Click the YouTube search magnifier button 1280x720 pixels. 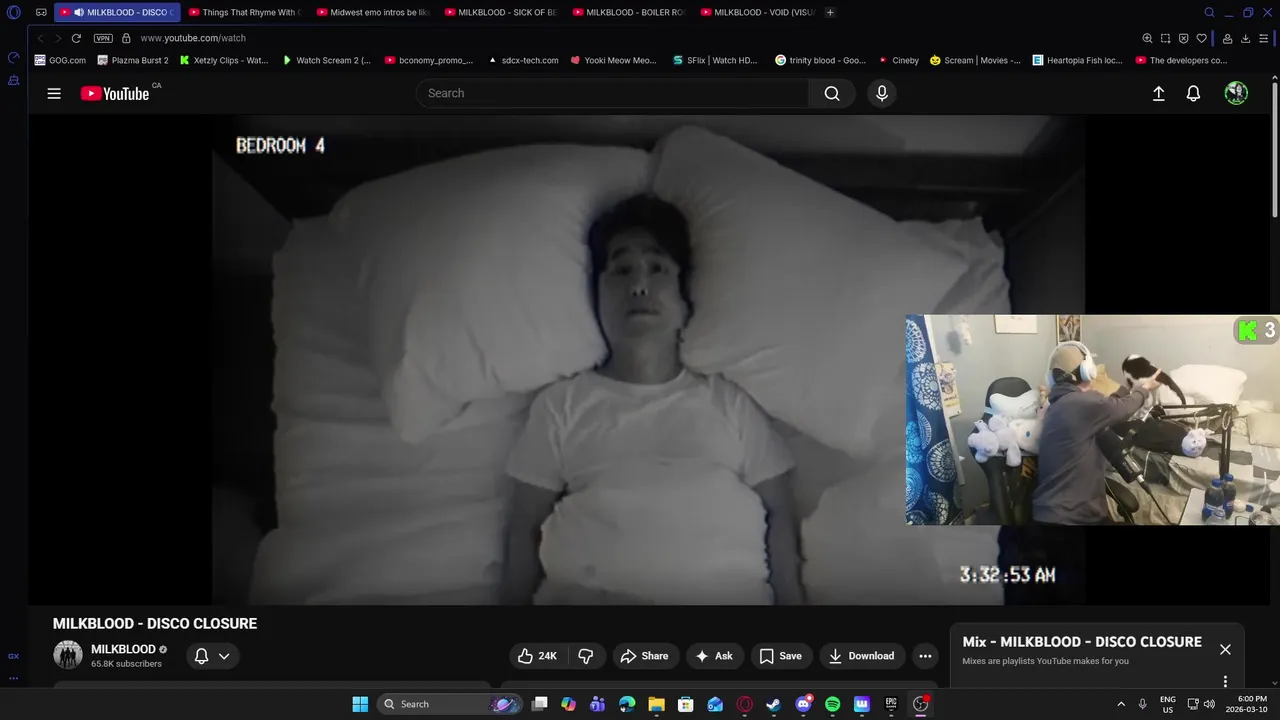pyautogui.click(x=832, y=93)
